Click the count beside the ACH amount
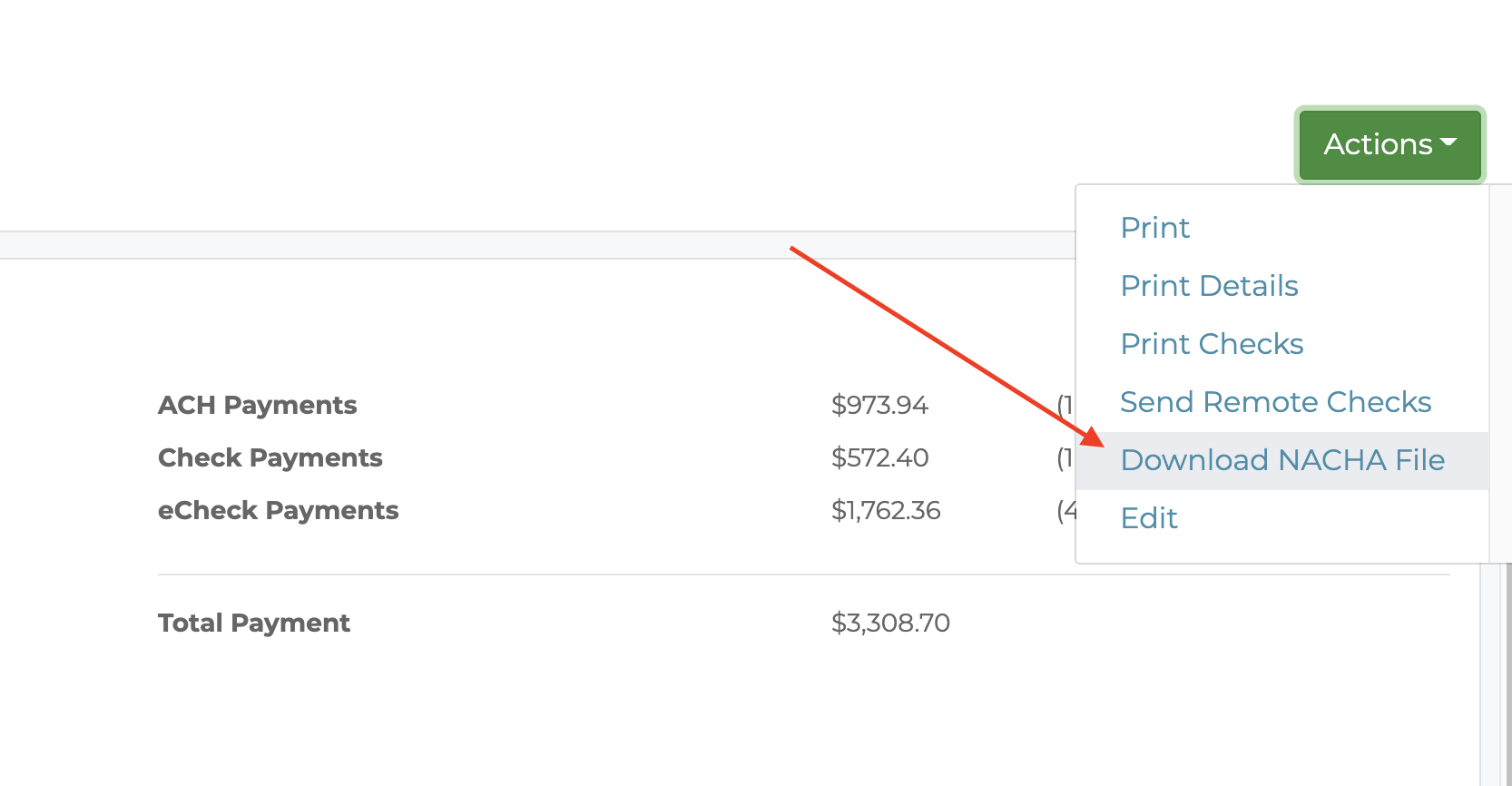 pos(1065,405)
